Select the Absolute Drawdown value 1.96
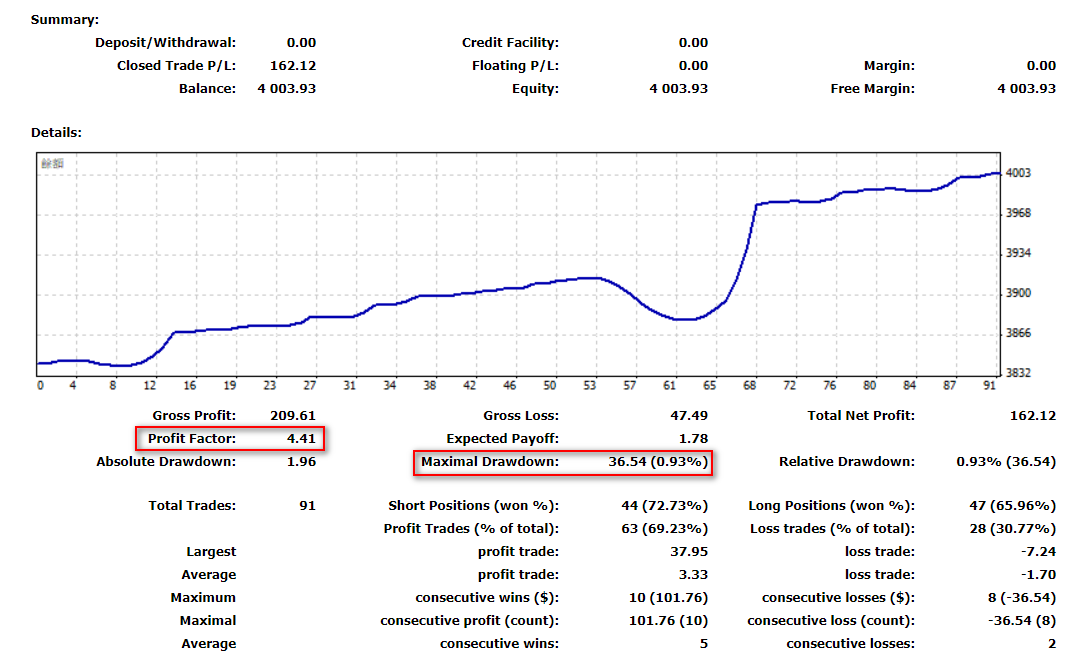 (x=301, y=461)
